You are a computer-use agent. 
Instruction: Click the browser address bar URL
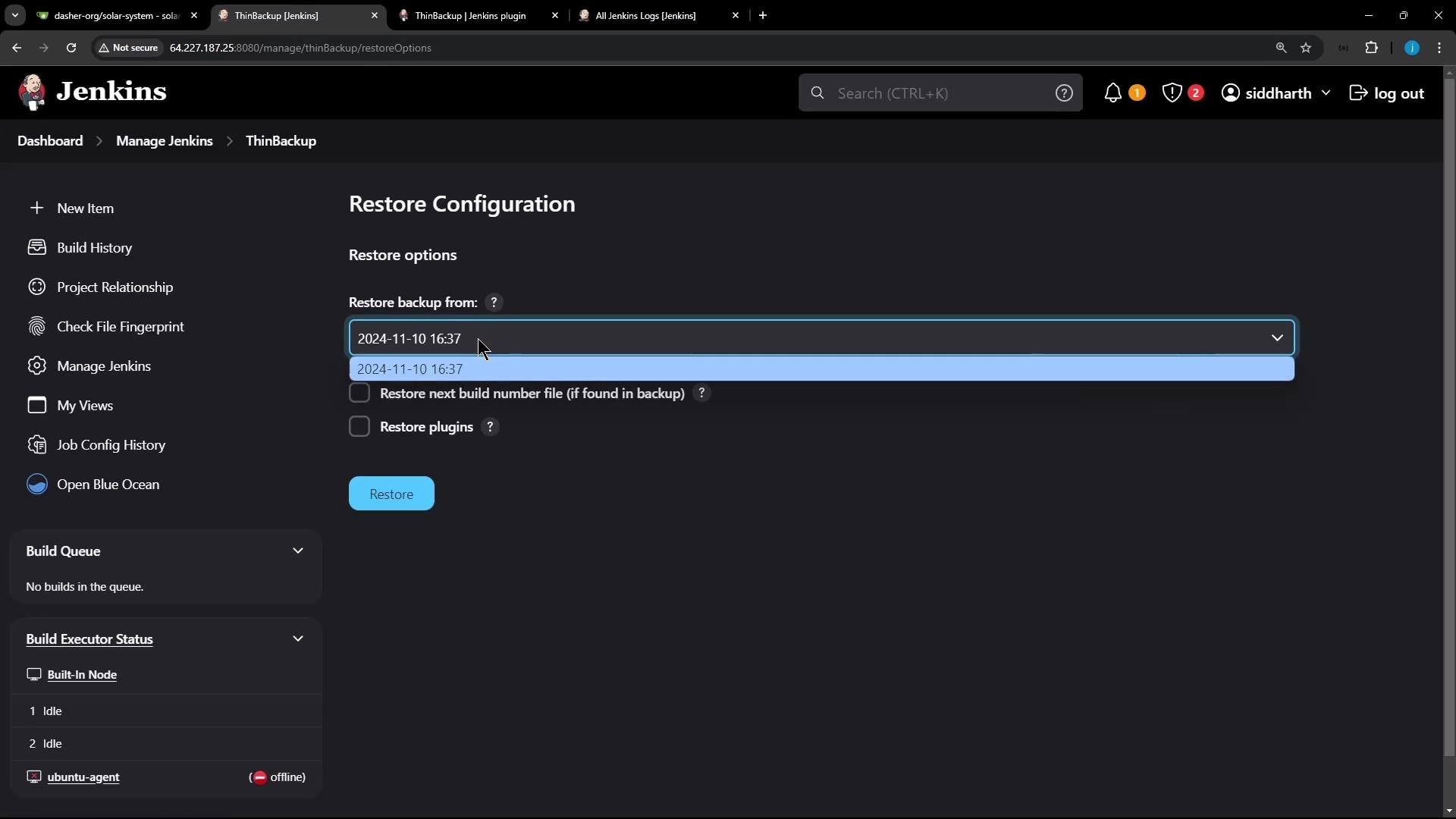point(300,48)
